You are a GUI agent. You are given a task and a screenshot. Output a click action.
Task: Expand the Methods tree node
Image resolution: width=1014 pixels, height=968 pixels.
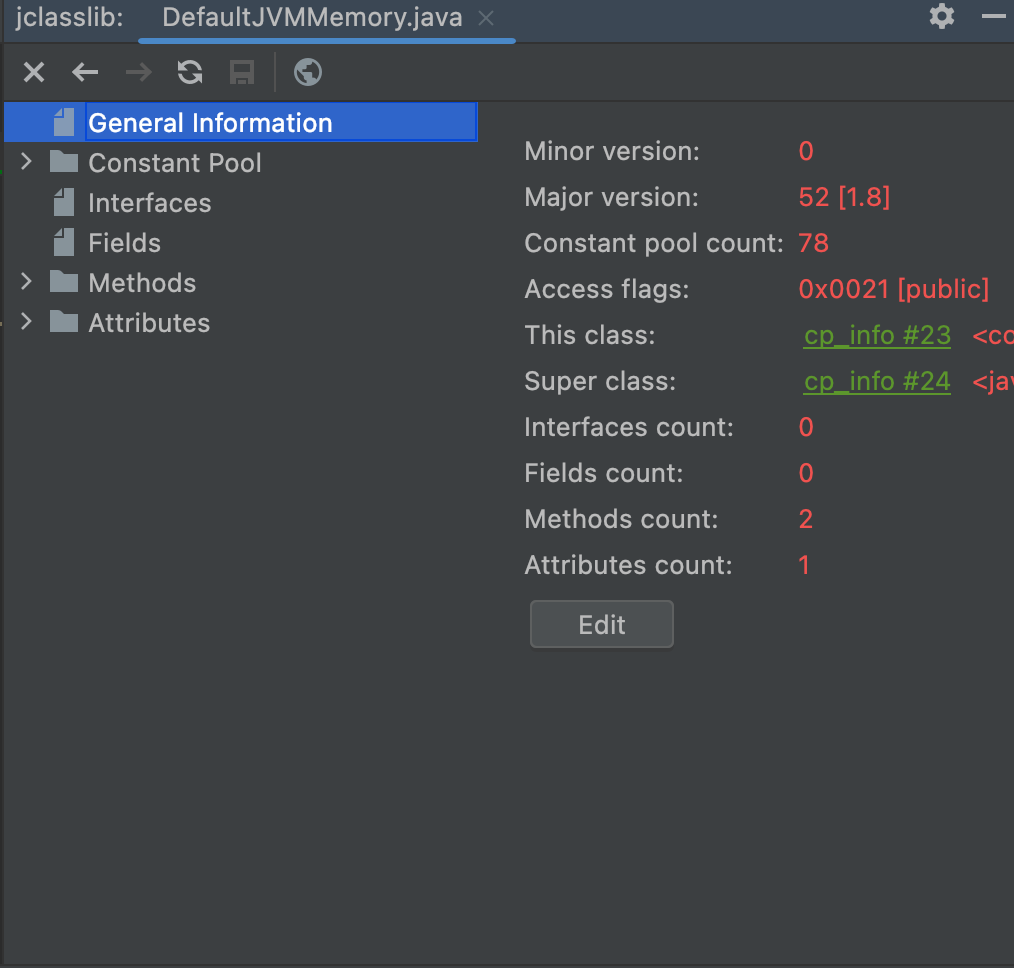pos(27,283)
